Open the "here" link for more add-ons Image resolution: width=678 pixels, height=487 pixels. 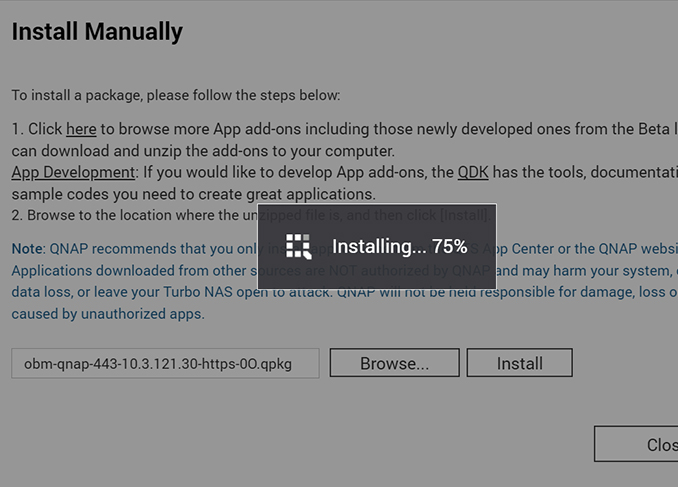point(81,129)
